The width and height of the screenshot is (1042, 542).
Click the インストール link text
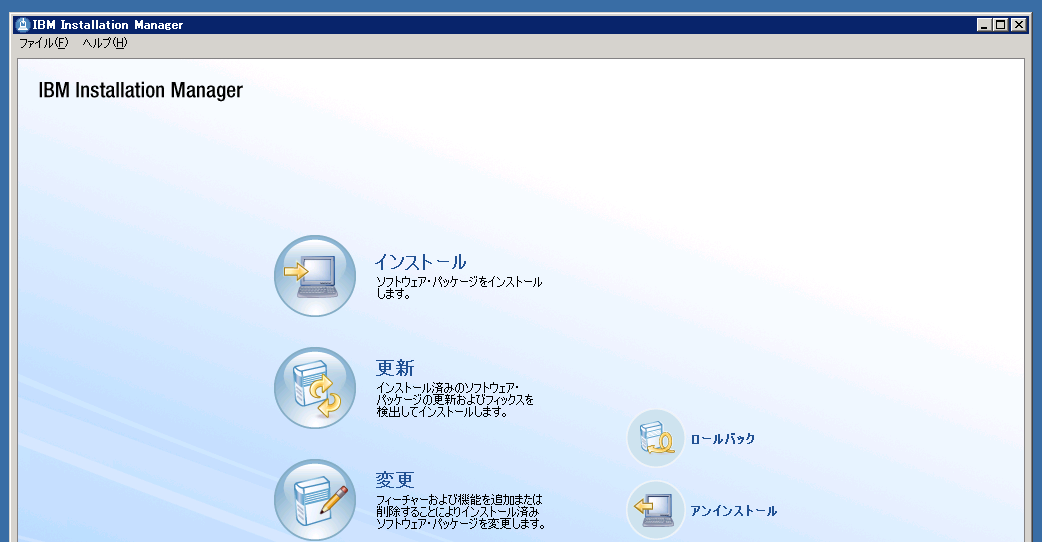(421, 262)
